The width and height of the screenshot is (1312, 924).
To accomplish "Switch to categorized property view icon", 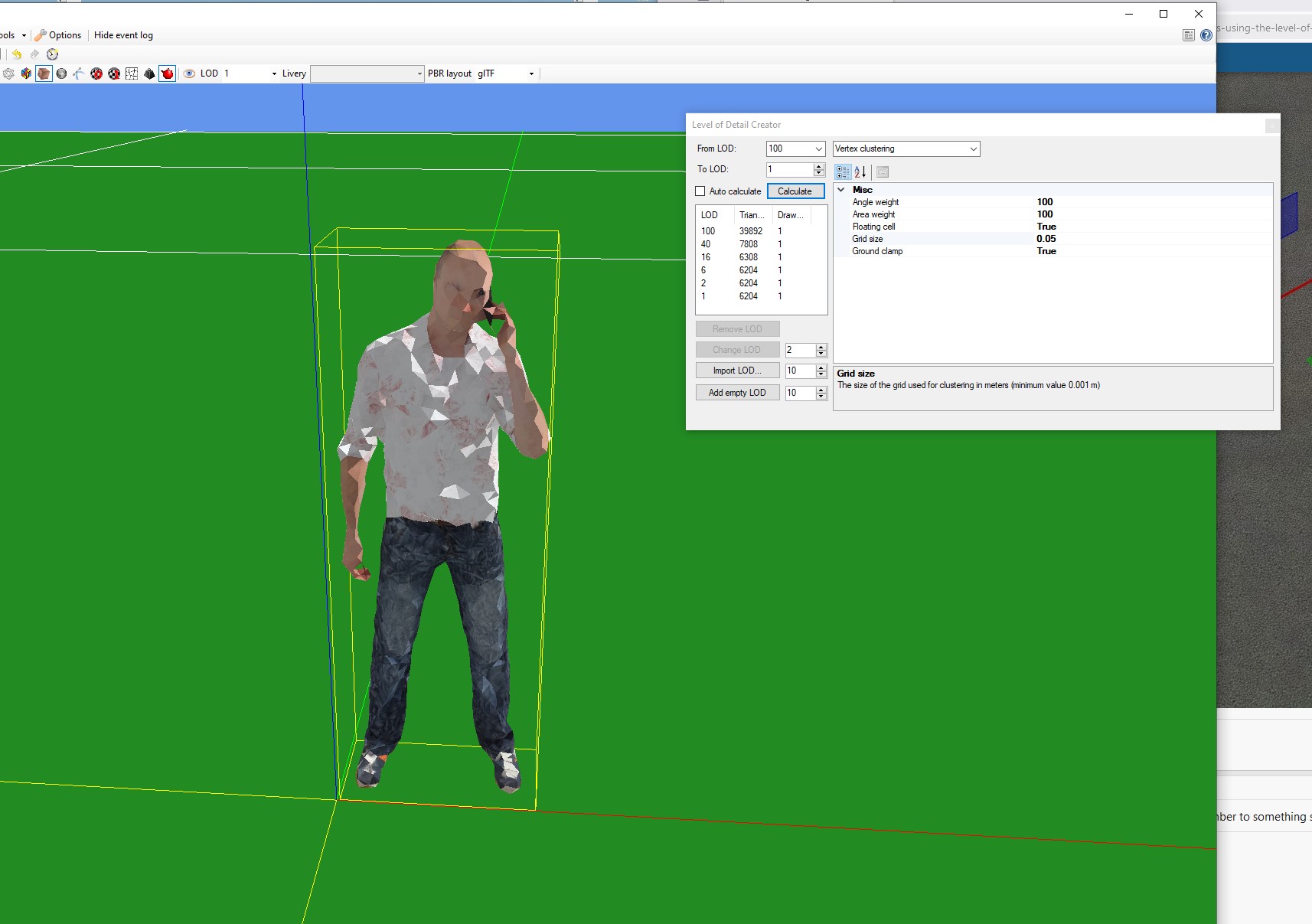I will (x=843, y=171).
